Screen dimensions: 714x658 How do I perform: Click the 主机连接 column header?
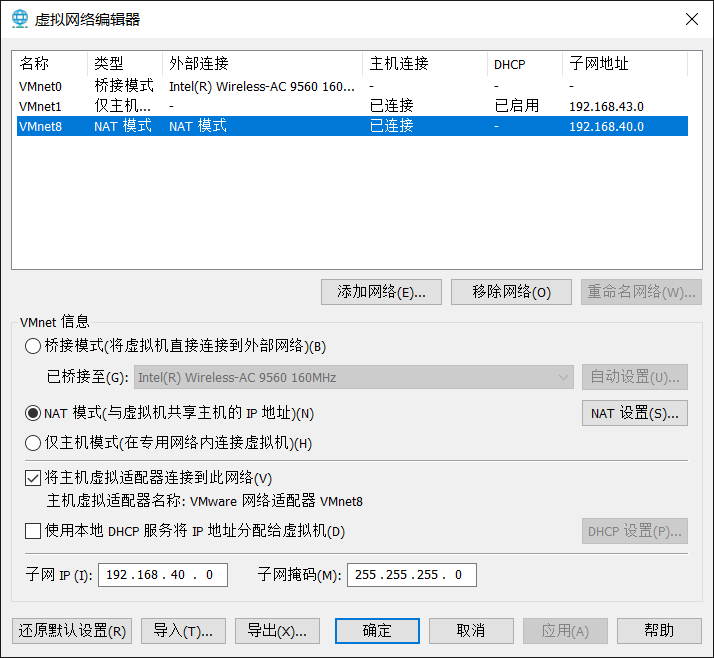(x=425, y=64)
